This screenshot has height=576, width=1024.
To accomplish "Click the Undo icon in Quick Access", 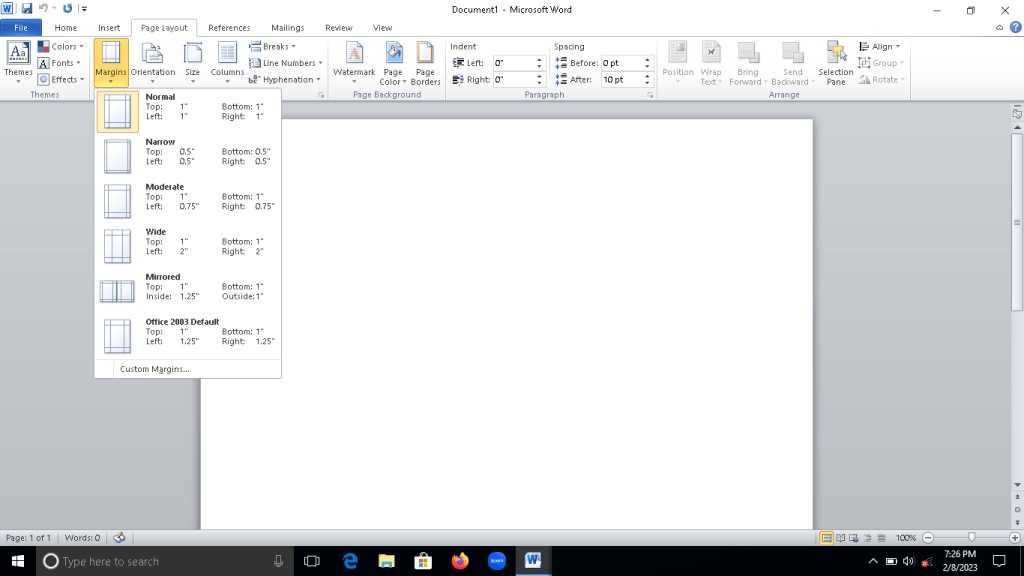I will pyautogui.click(x=43, y=8).
